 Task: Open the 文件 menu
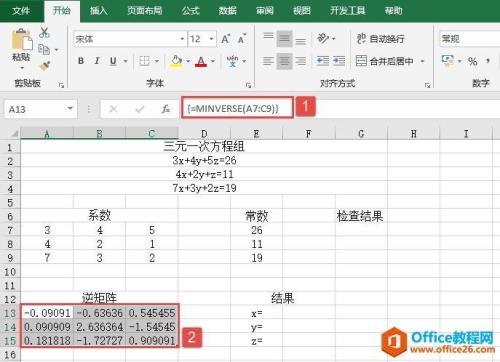point(21,11)
